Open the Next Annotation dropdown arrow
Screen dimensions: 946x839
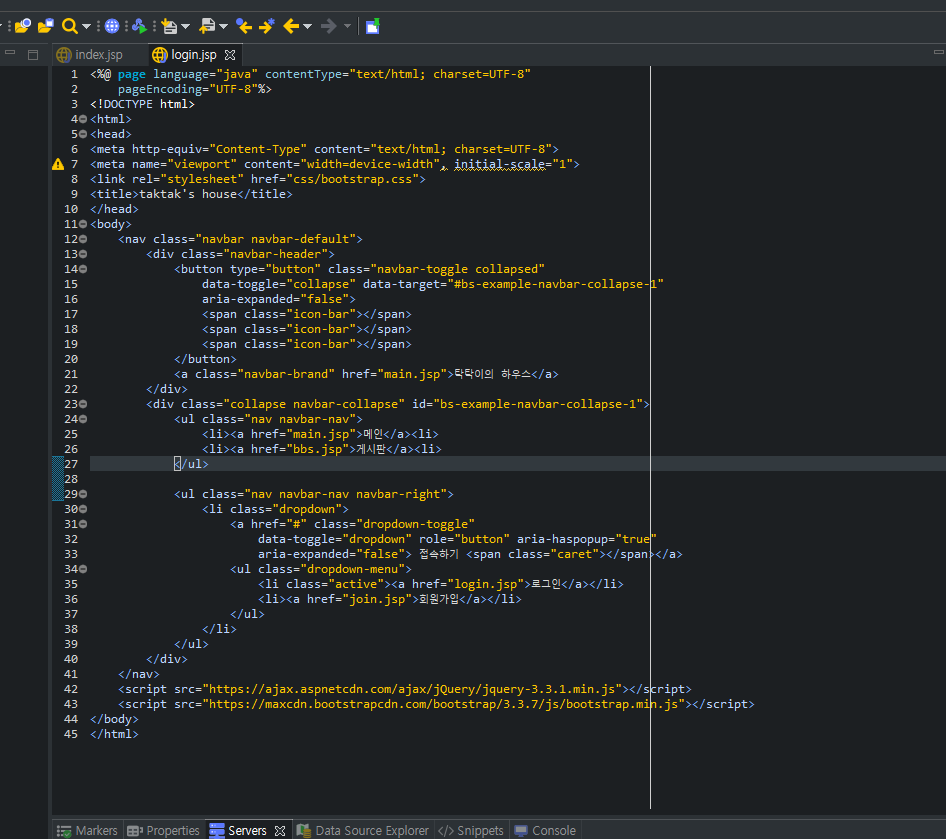point(185,26)
